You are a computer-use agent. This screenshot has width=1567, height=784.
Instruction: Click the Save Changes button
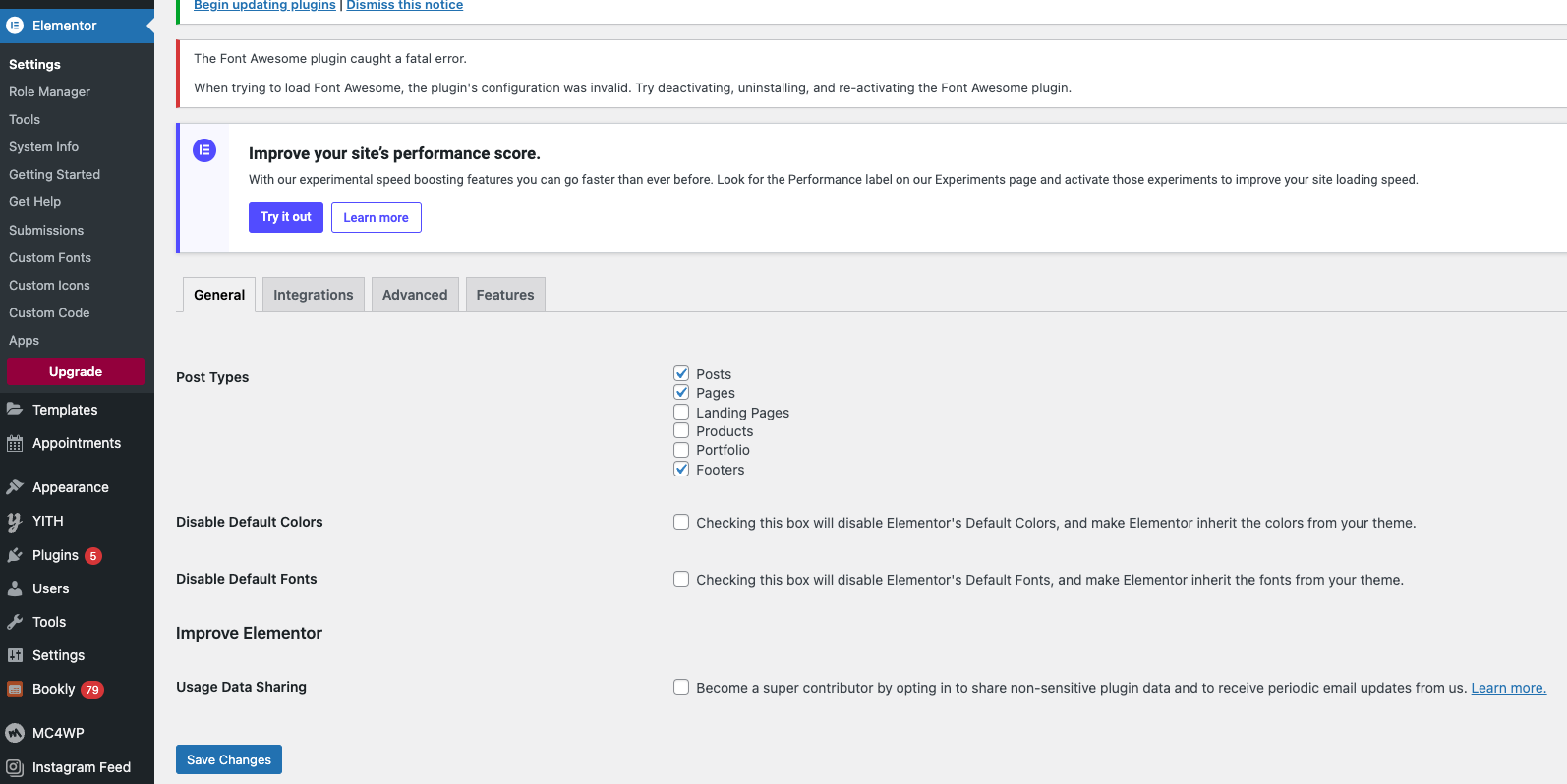coord(229,759)
